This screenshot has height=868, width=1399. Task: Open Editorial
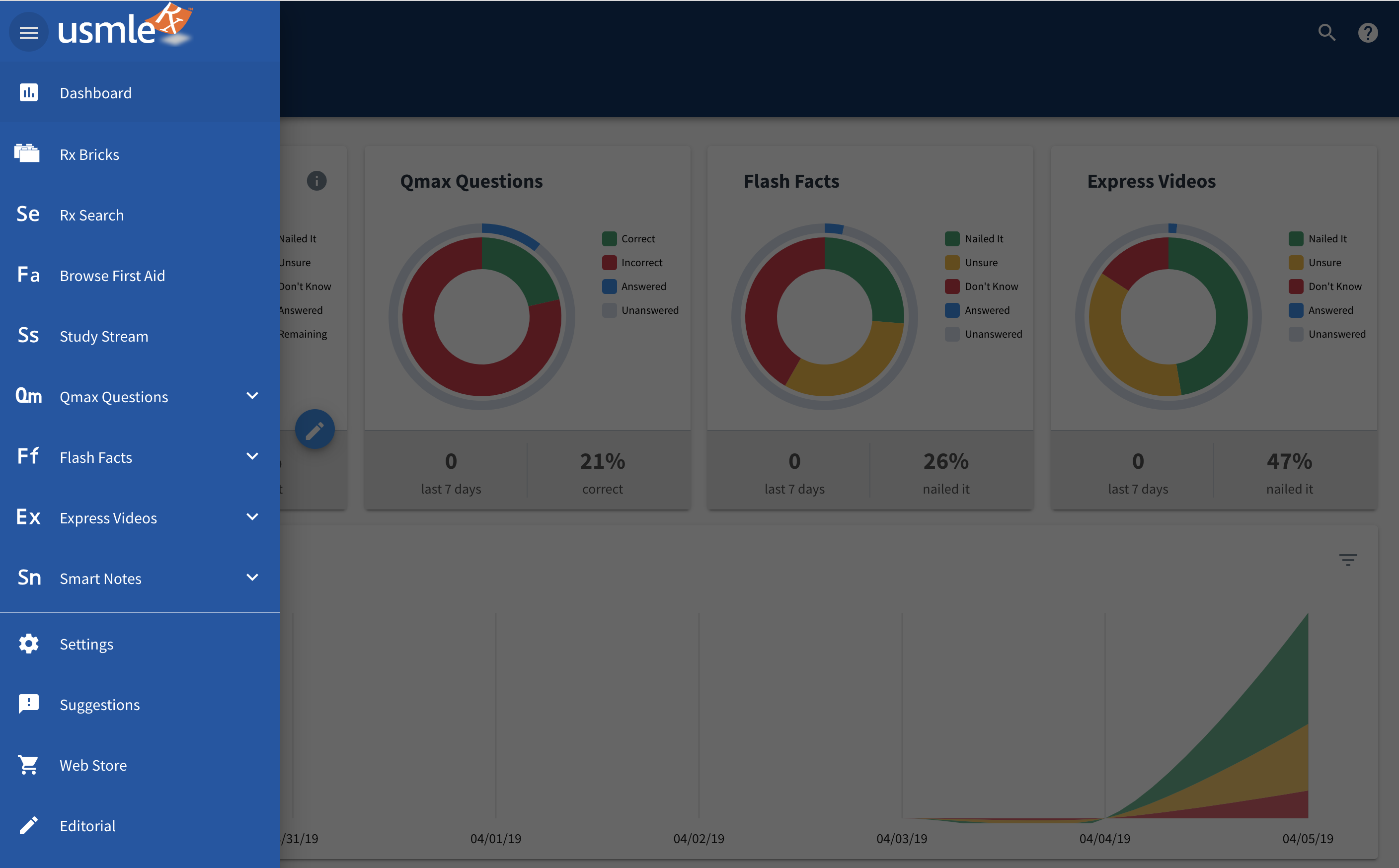tap(140, 825)
